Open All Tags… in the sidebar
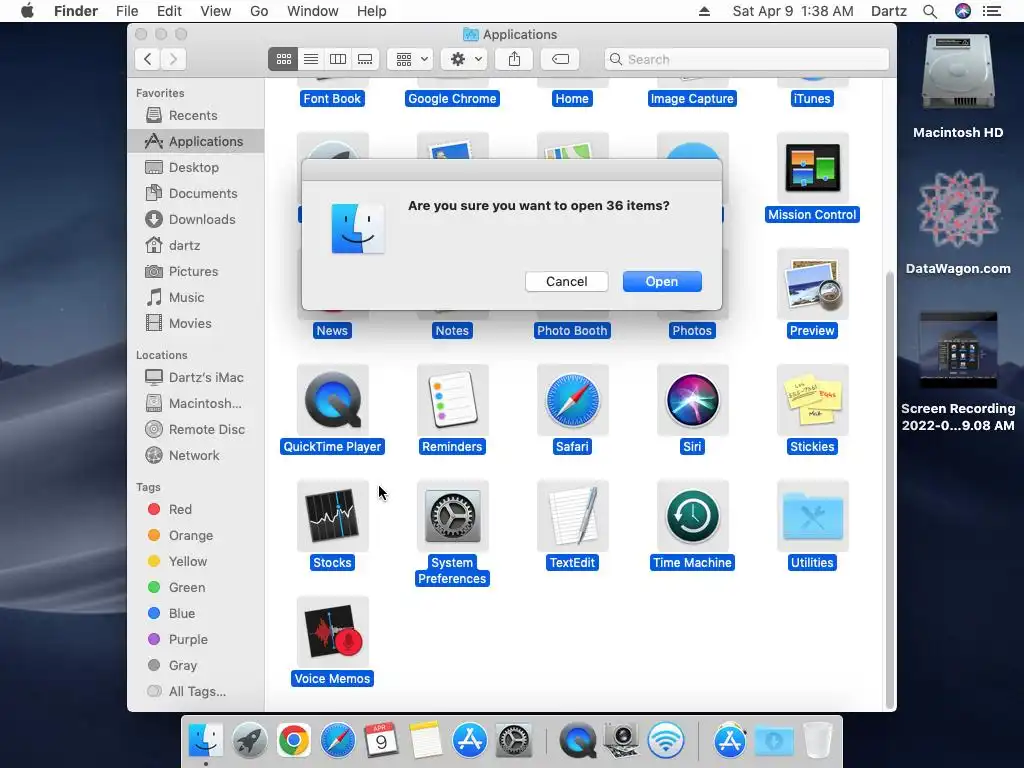 tap(195, 692)
